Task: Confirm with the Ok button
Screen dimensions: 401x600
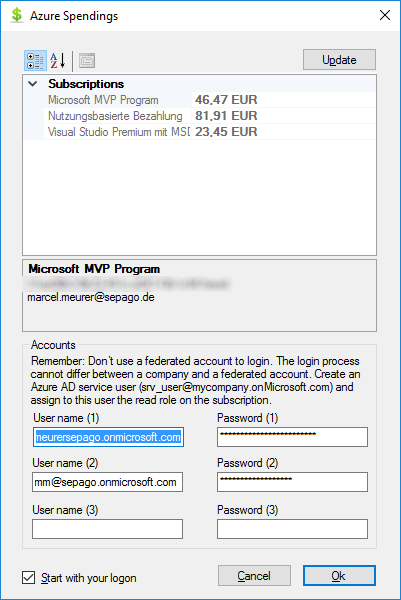Action: point(339,576)
